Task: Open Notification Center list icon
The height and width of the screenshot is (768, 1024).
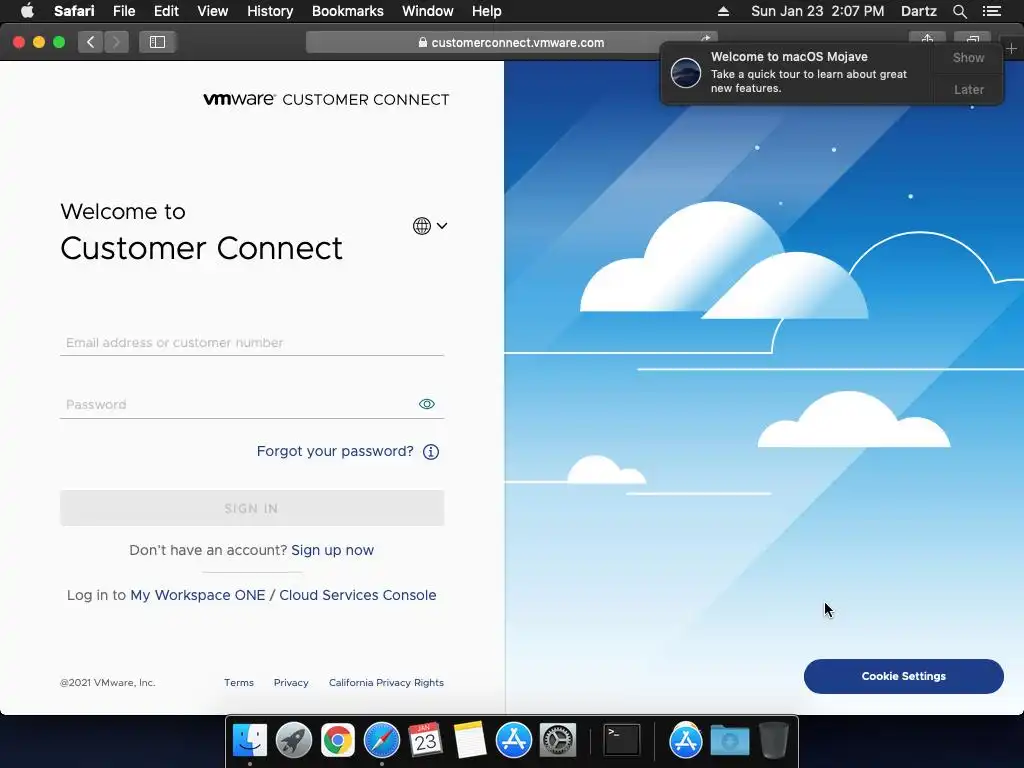Action: pyautogui.click(x=992, y=11)
